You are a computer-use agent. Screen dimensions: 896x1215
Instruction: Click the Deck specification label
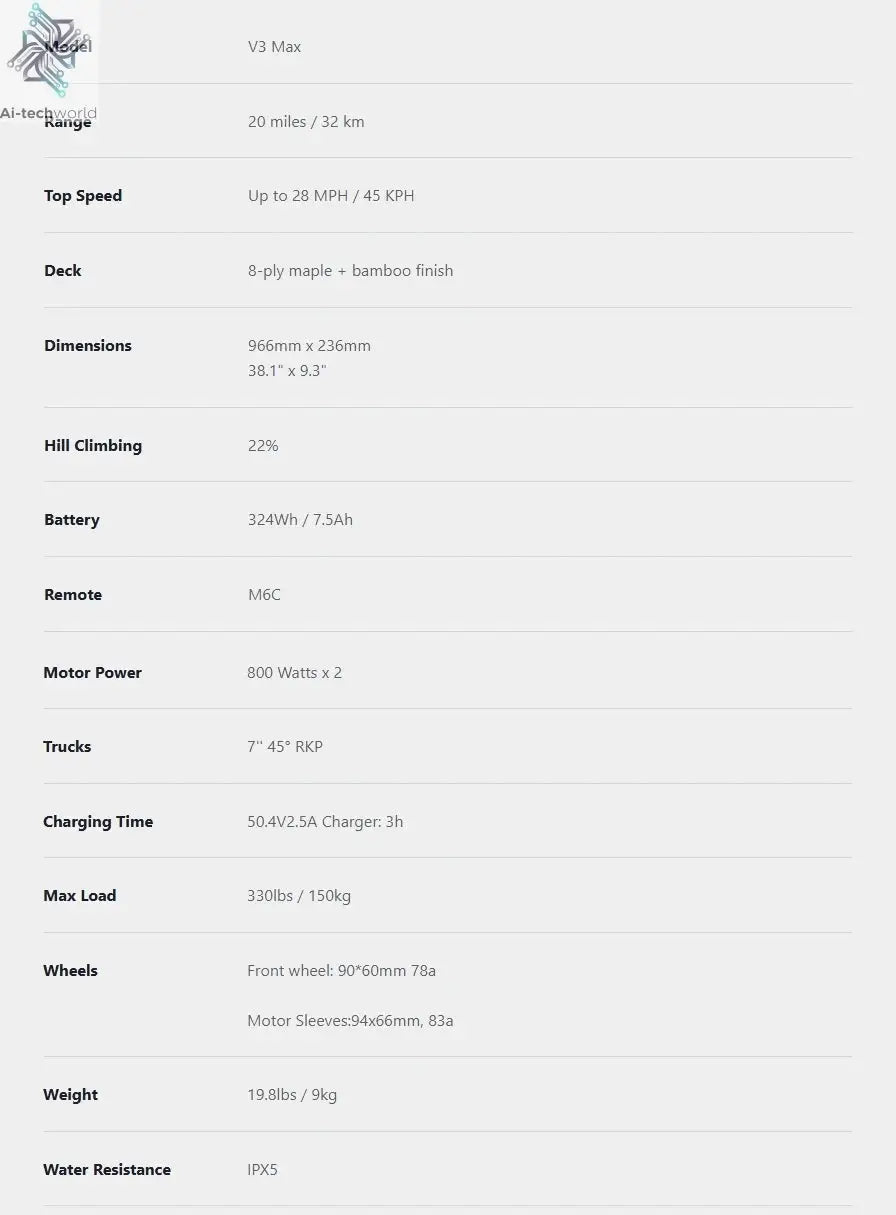point(63,271)
